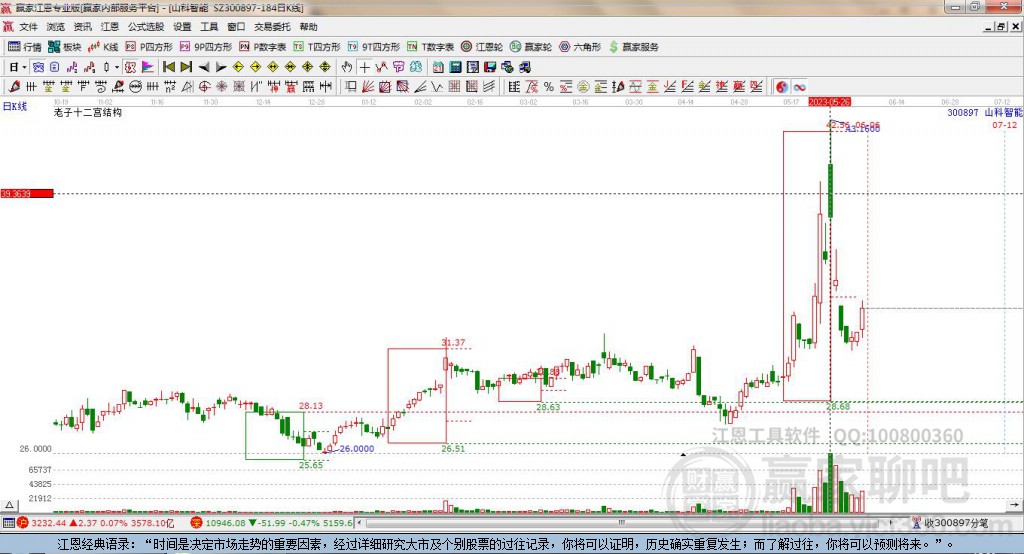Select the circled target crosshair icon
Viewport: 1024px width, 554px height.
tap(204, 87)
